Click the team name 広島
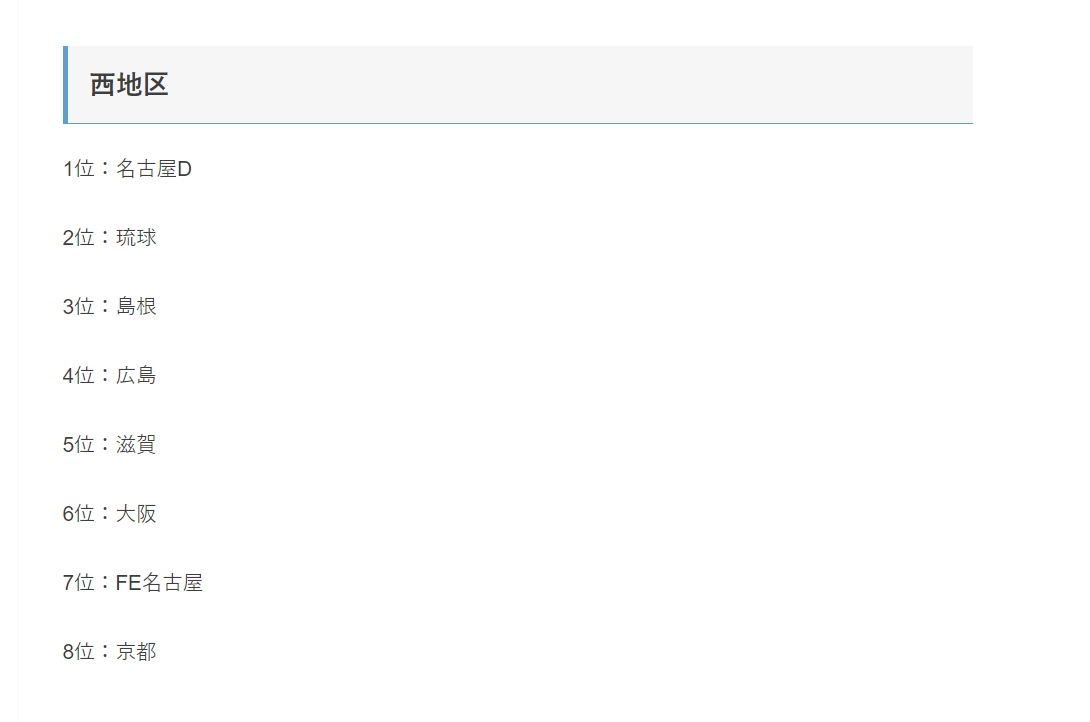 pos(136,375)
